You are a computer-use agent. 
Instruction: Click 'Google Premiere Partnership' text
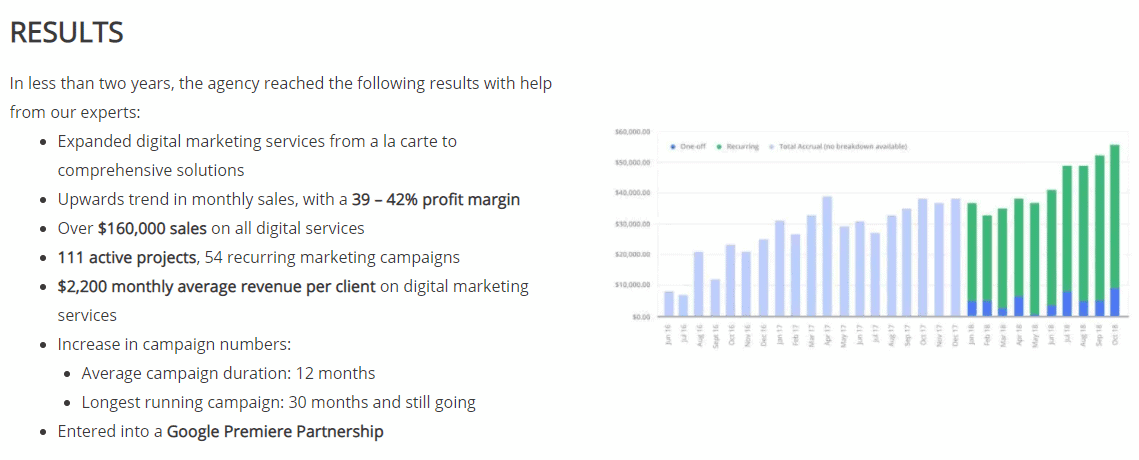tap(275, 432)
